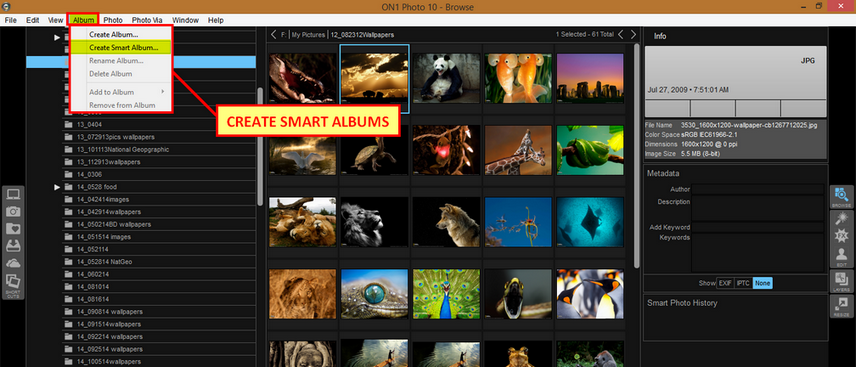The height and width of the screenshot is (367, 856).
Task: Click the thumbnail grid vertical scrollbar
Action: pos(637,155)
